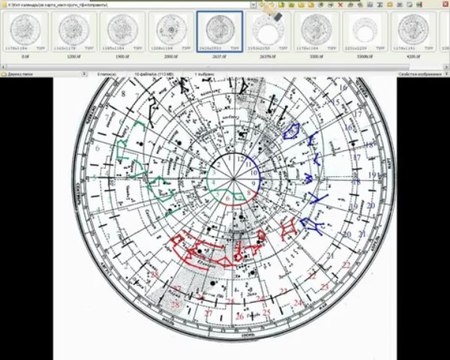Open the Дерево папок folder tree panel
The width and height of the screenshot is (450, 360).
click(20, 74)
